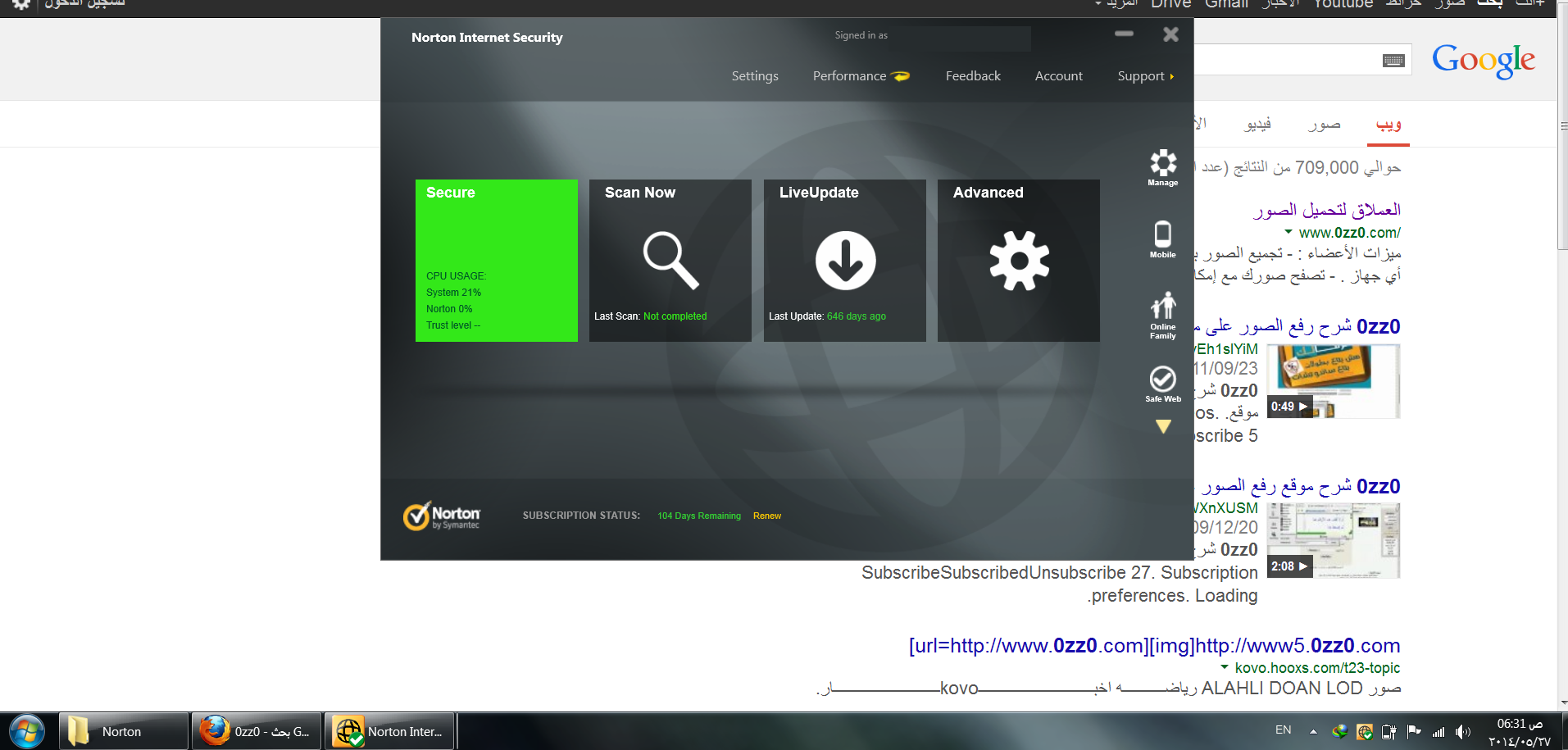Switch to the 'Norton Inter...' taskbar button
1568x750 pixels.
click(390, 731)
